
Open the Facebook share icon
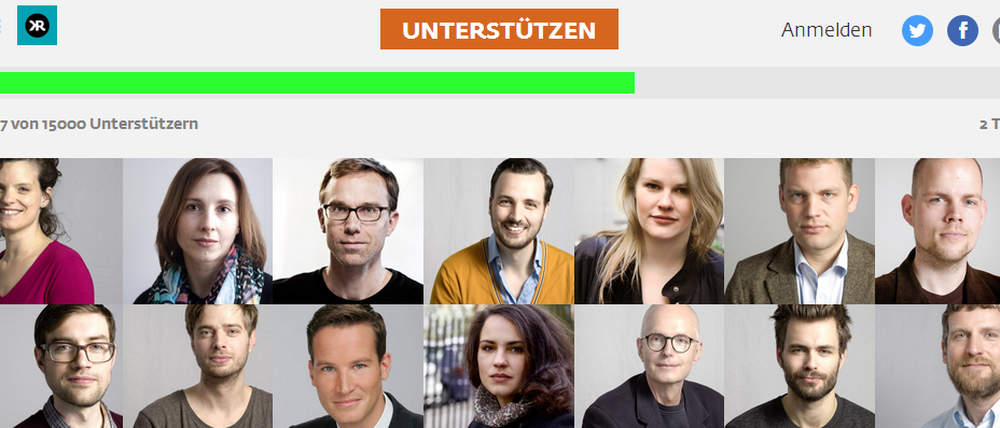click(x=962, y=31)
